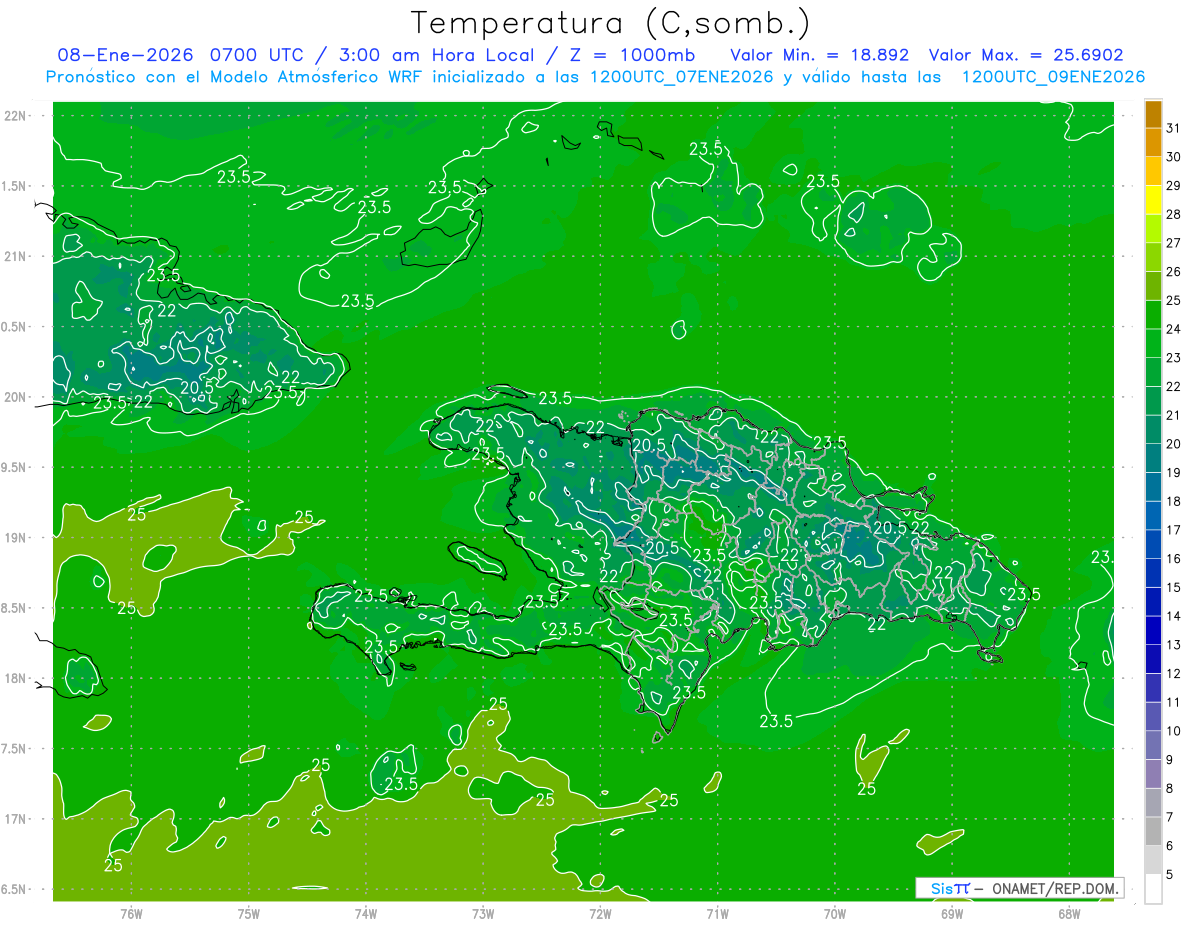Select the white swatch below label 5
This screenshot has width=1200, height=927.
click(x=1153, y=889)
